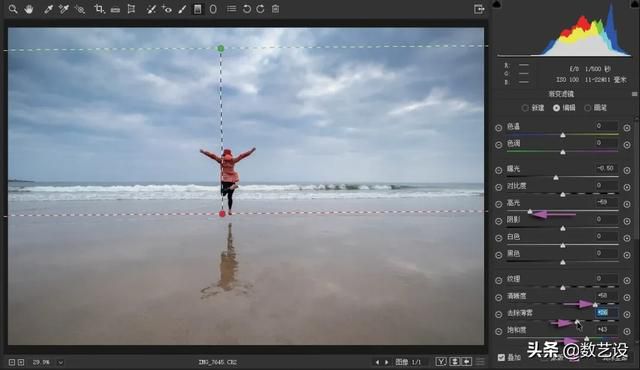Open the 渐变滤镜 panel flyout menu
Screen dimensions: 640x370
(634, 94)
